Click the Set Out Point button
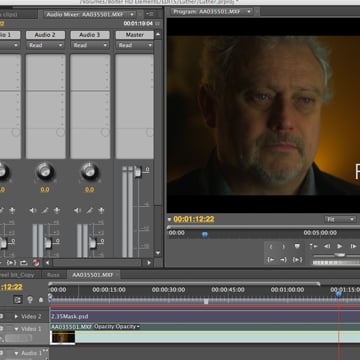 (283, 247)
